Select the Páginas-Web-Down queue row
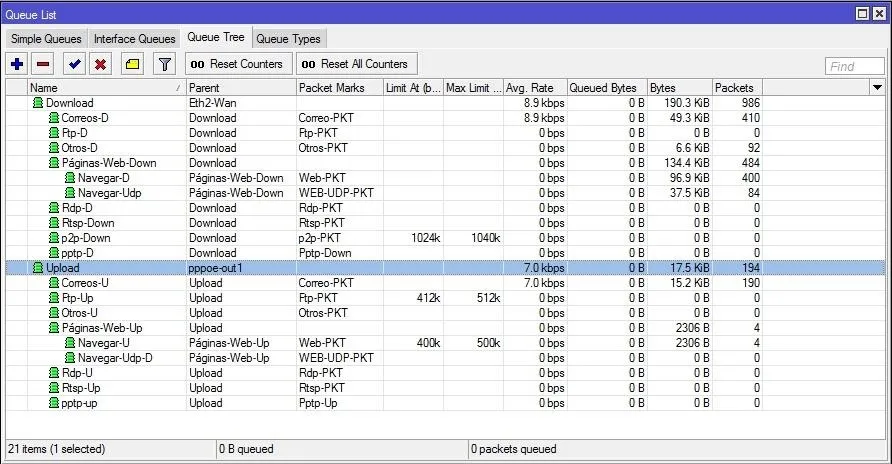892x464 pixels. (108, 163)
